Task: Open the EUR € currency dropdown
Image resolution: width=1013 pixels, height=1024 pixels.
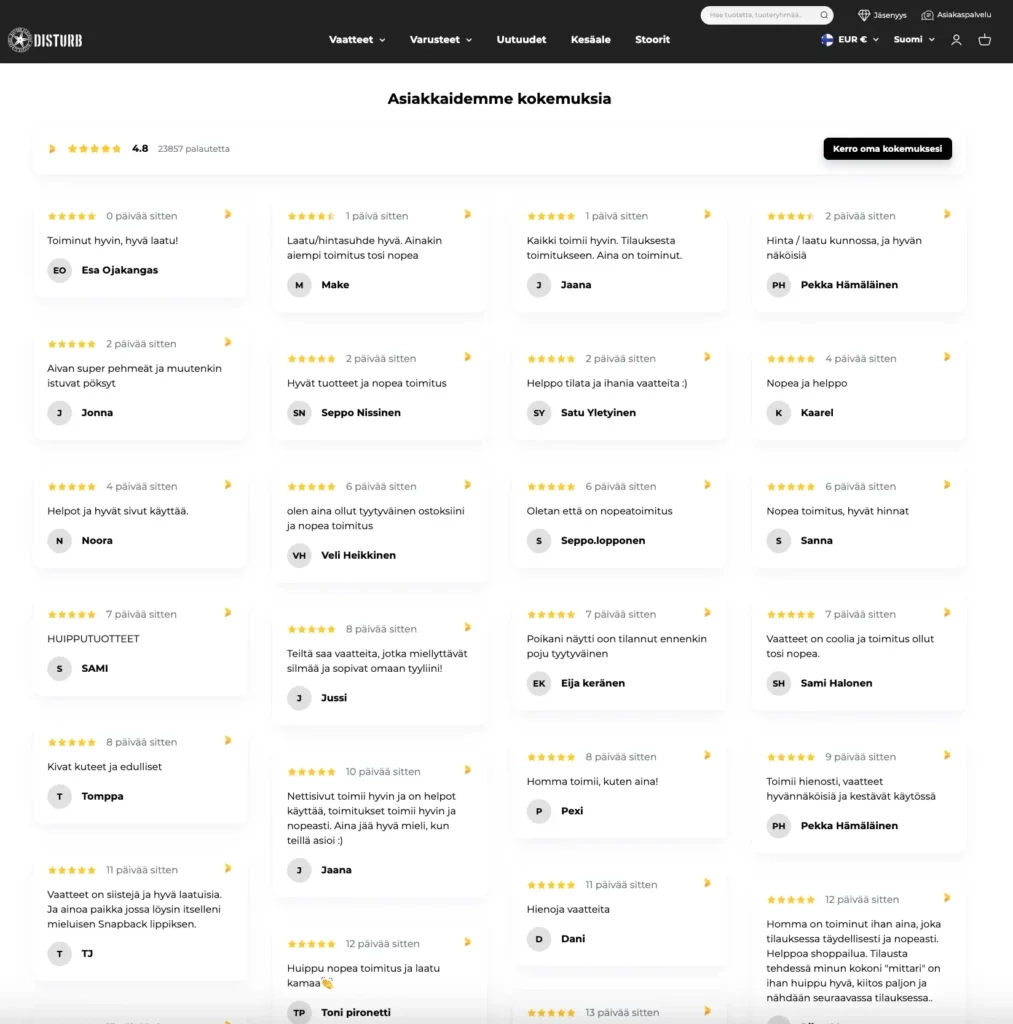Action: pos(850,40)
